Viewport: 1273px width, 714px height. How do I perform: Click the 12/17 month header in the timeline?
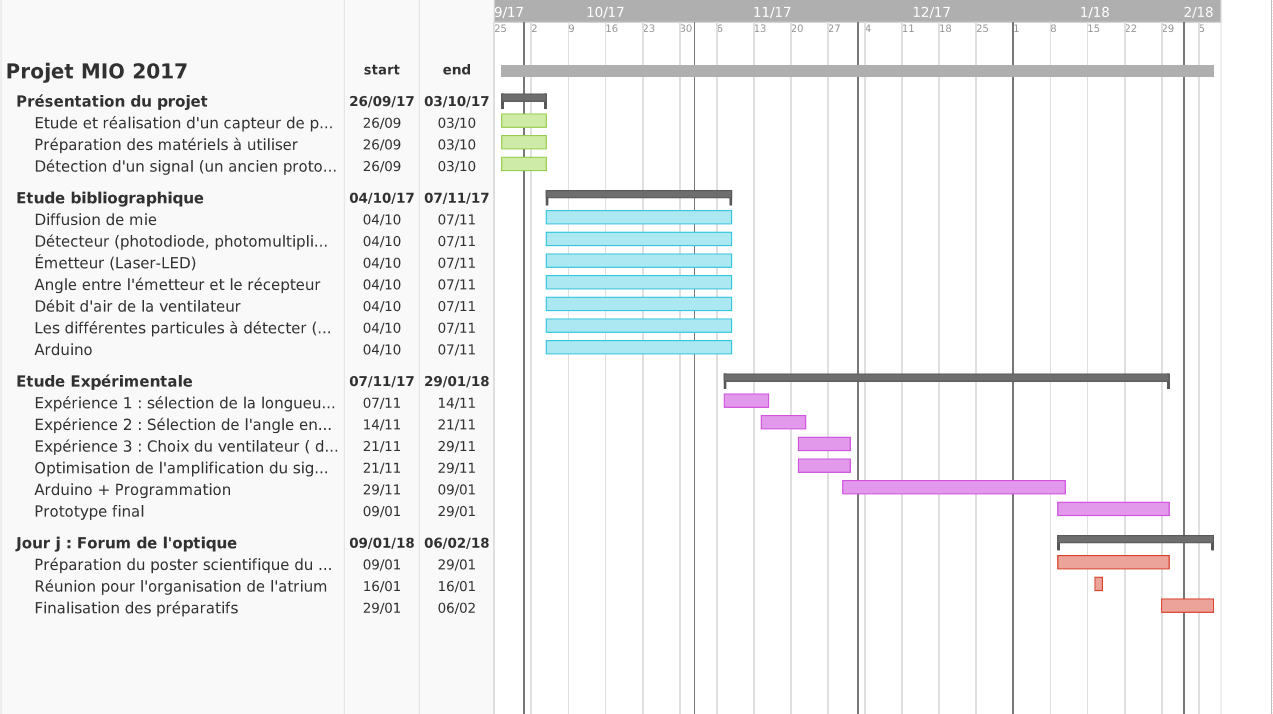tap(931, 12)
